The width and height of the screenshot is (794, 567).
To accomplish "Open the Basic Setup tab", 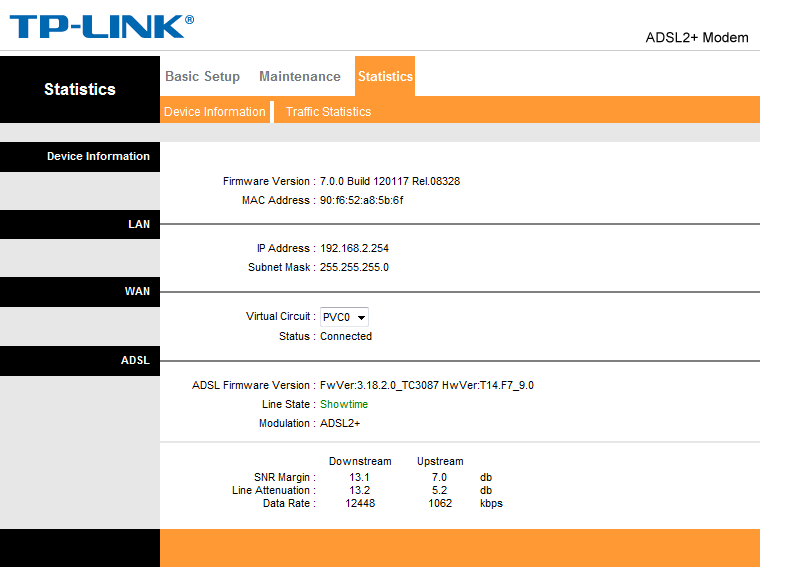I will click(203, 76).
